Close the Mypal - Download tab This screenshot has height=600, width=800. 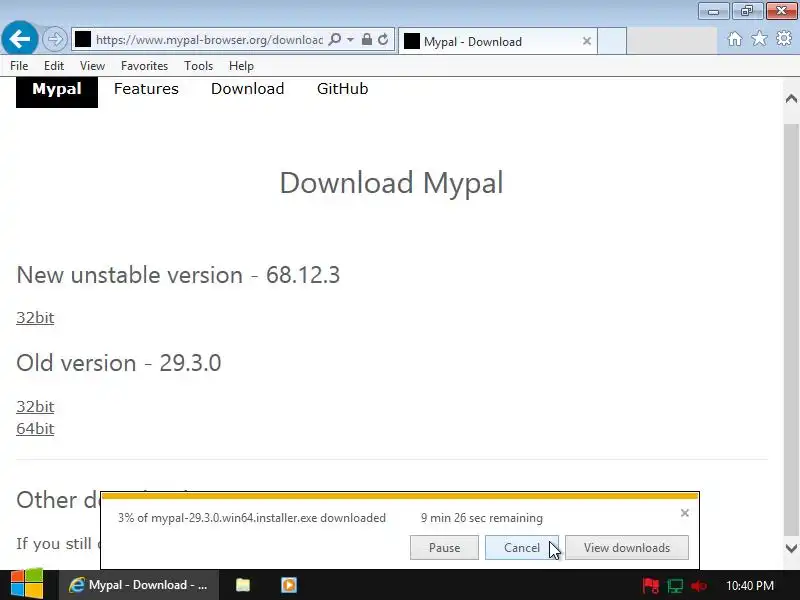coord(587,41)
